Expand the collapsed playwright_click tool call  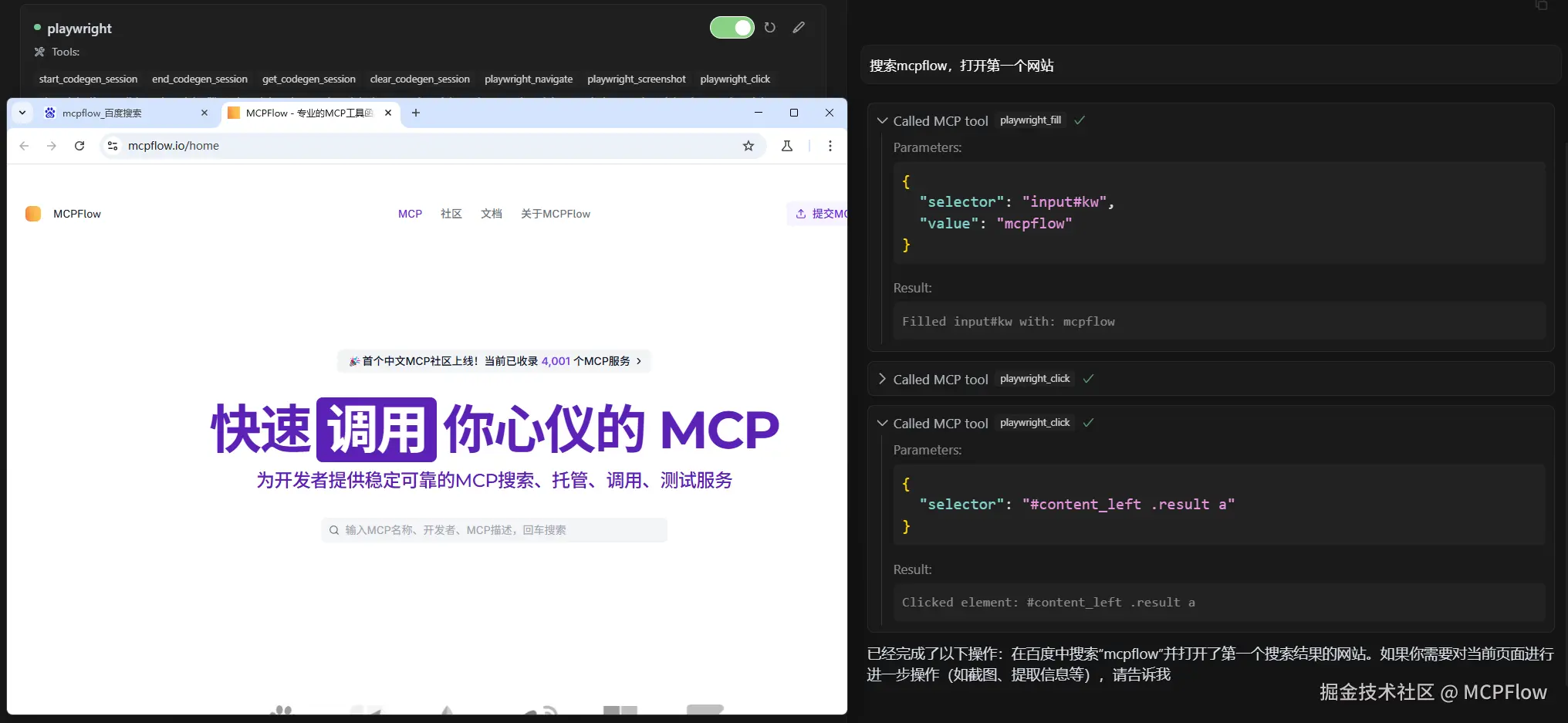(x=882, y=378)
